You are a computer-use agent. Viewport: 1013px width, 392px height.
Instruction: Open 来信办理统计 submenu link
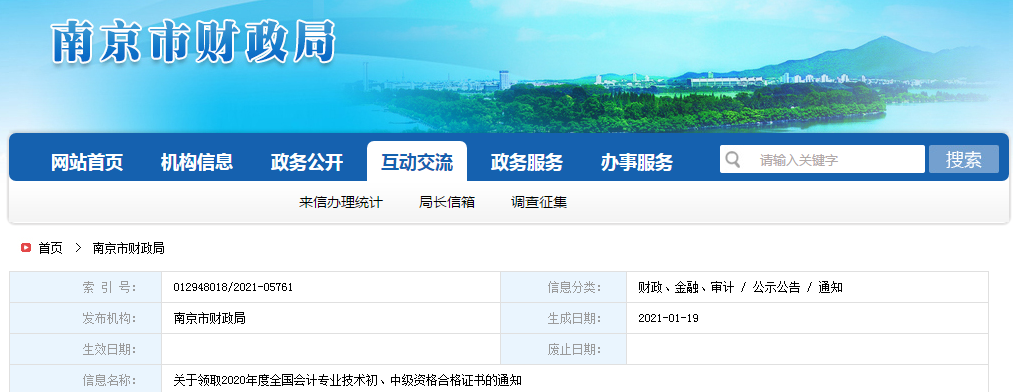click(341, 203)
